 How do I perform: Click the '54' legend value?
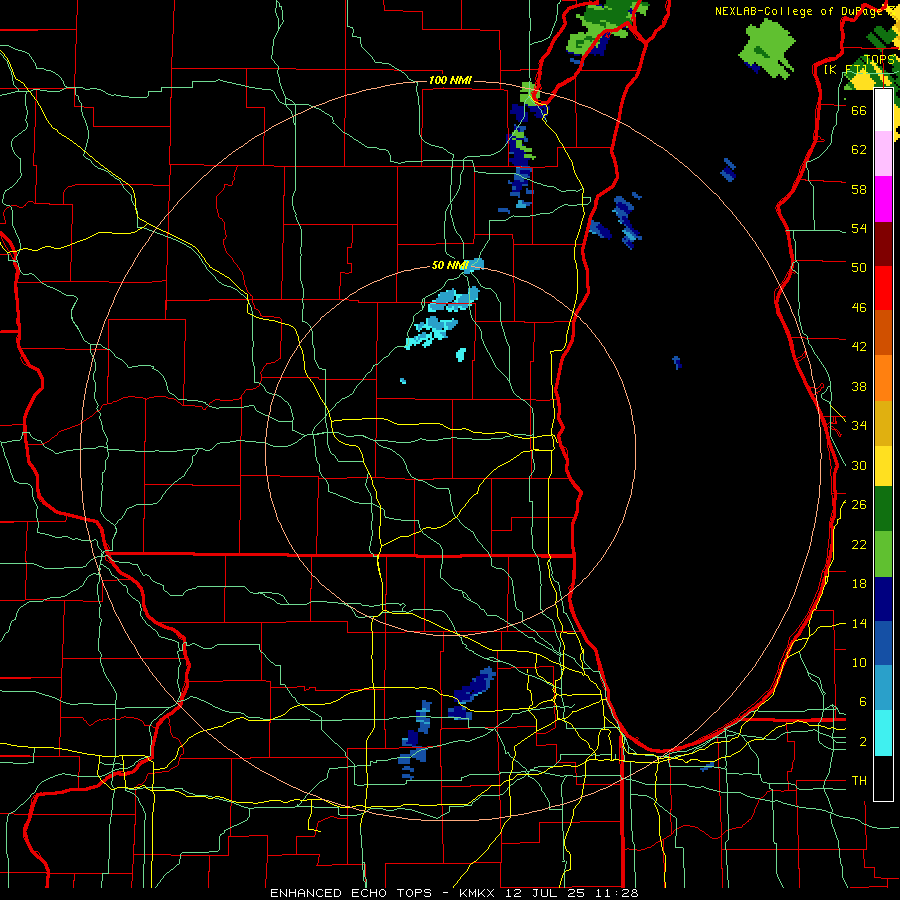(859, 228)
